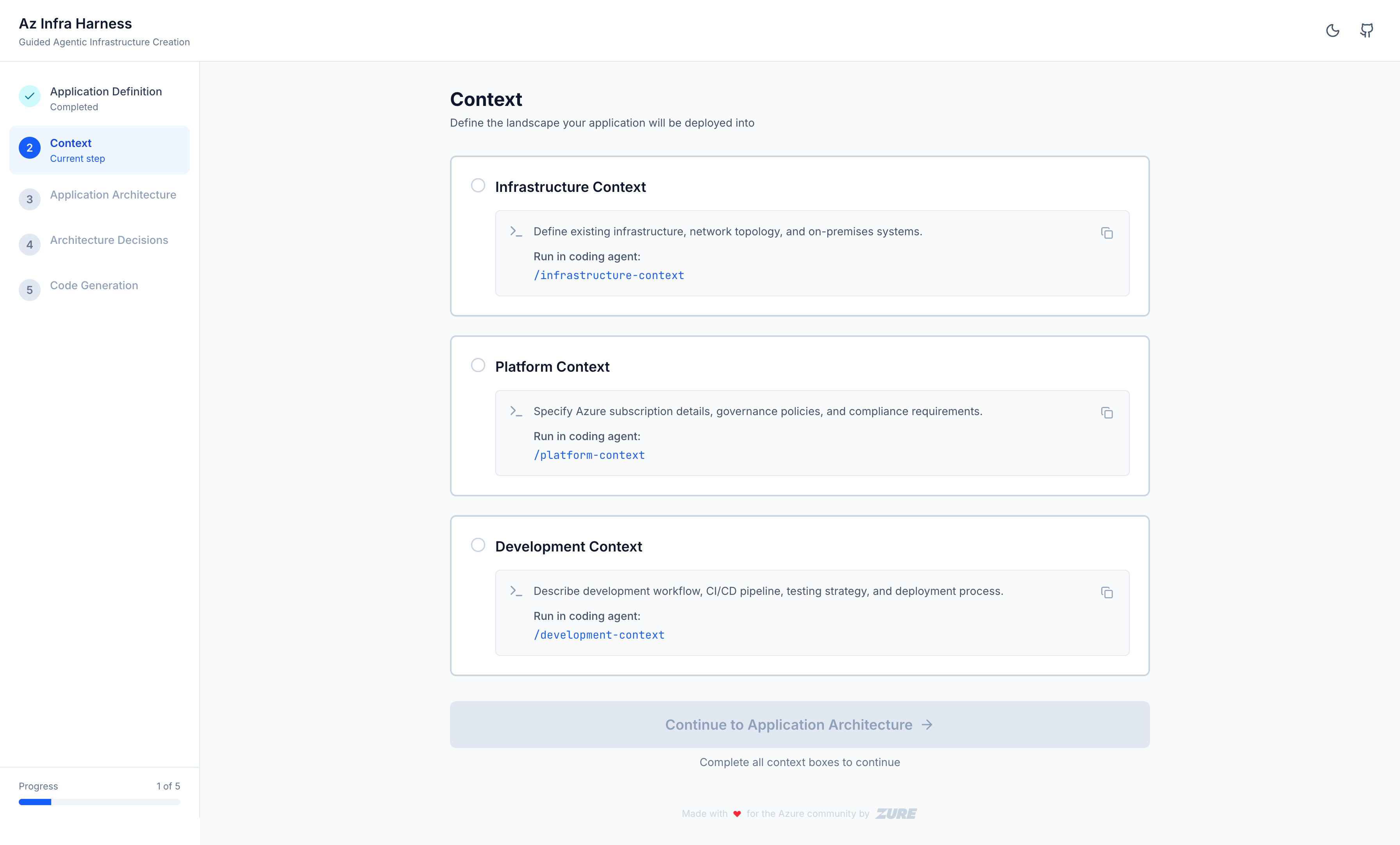Follow the /platform-context link
This screenshot has height=845, width=1400.
[x=589, y=455]
